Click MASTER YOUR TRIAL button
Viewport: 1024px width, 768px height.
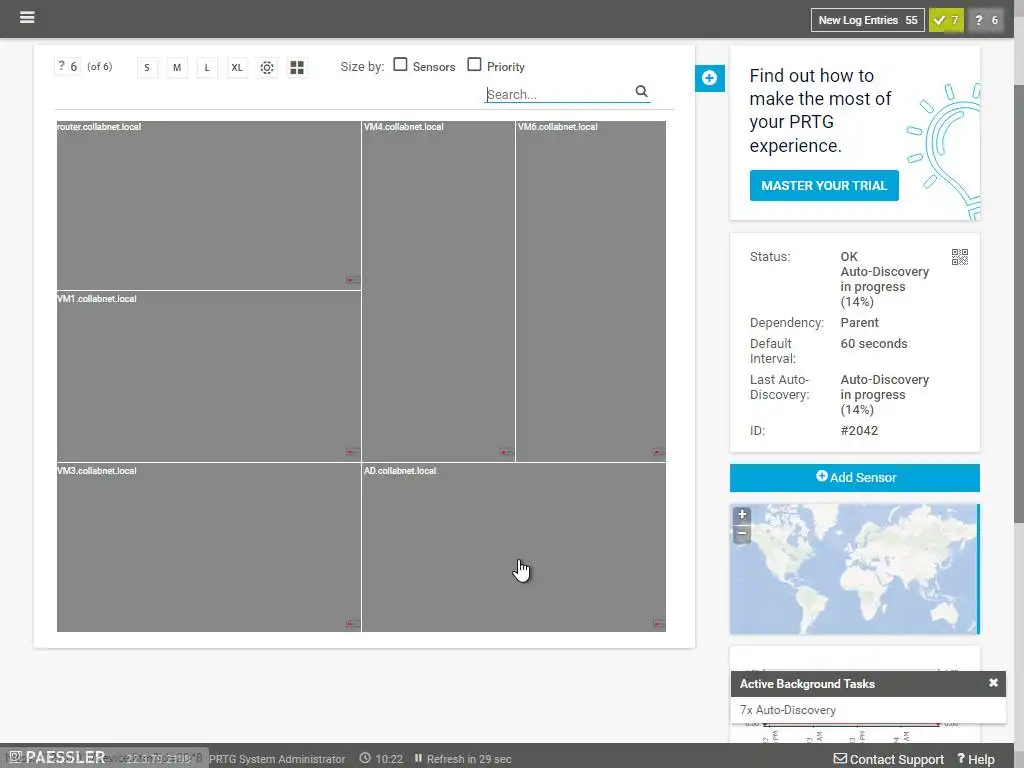point(824,185)
